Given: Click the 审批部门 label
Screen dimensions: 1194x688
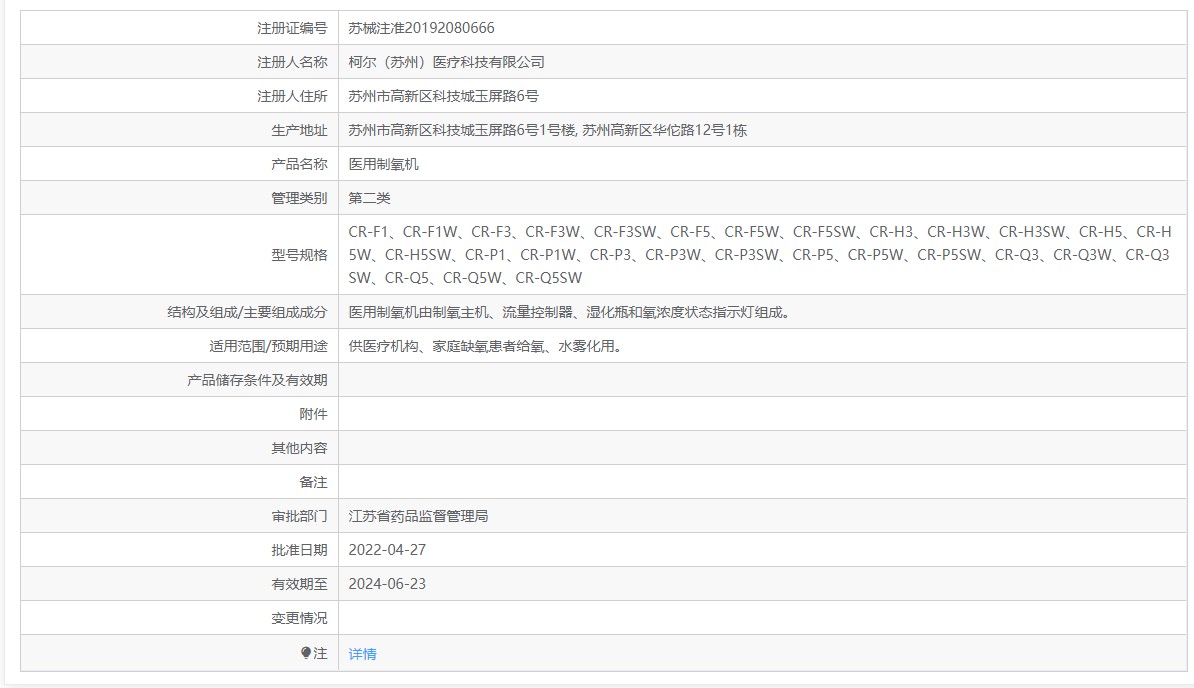Looking at the screenshot, I should click(x=299, y=516).
